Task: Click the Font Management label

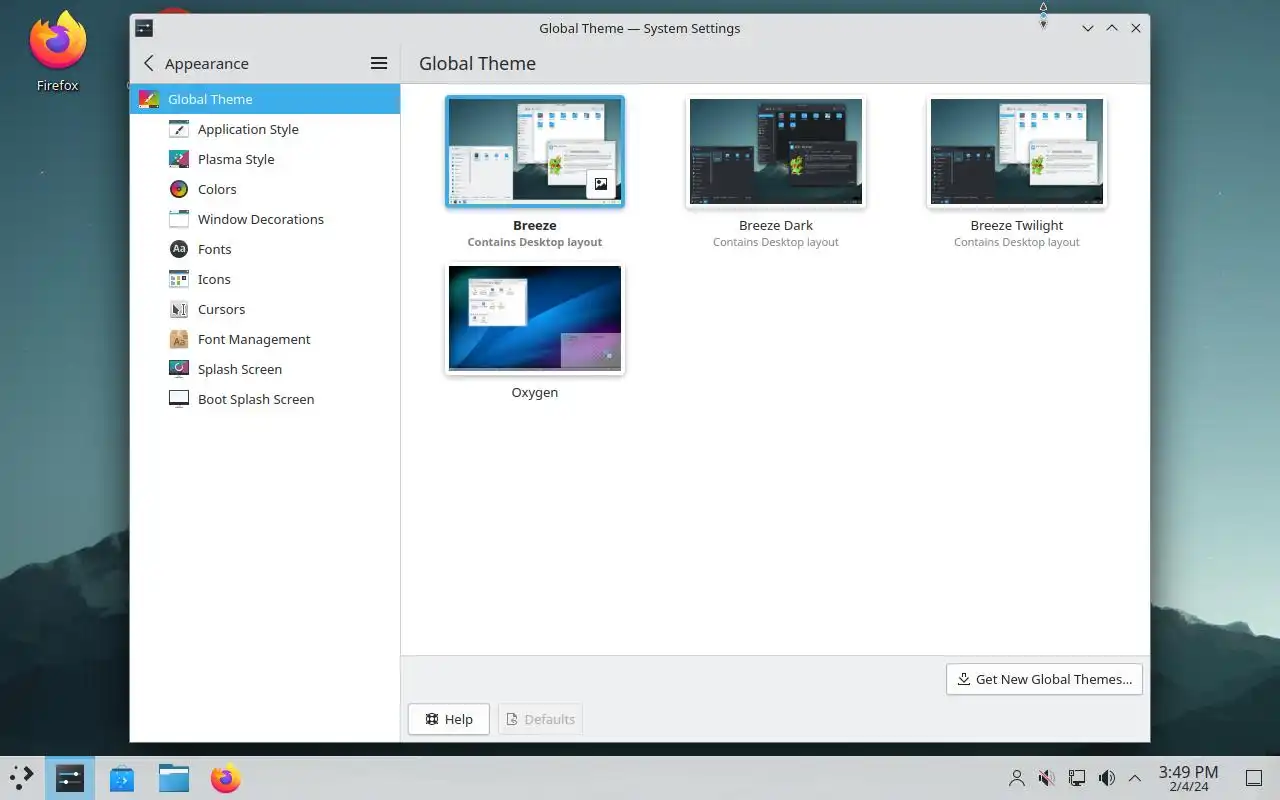Action: pyautogui.click(x=254, y=339)
